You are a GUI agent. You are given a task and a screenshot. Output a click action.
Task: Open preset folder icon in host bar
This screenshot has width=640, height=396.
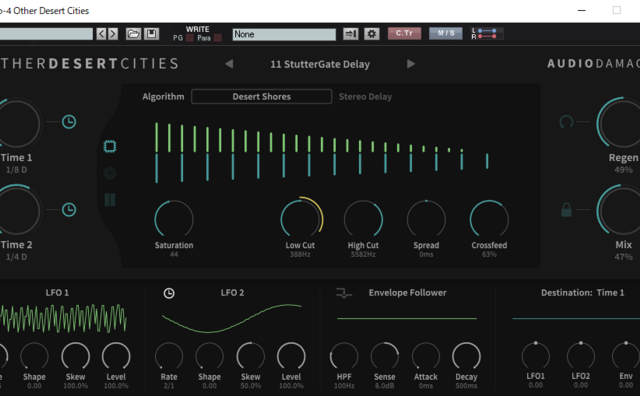(133, 34)
